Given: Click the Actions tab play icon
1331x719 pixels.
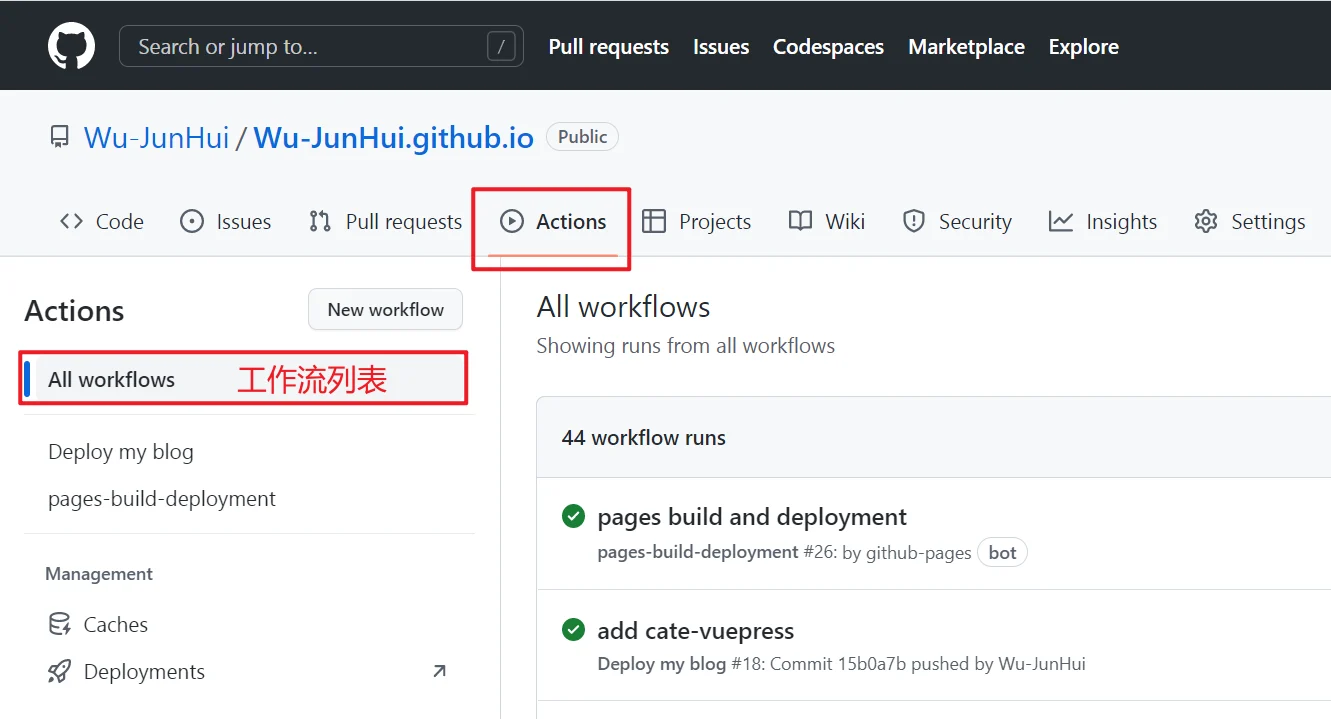Looking at the screenshot, I should [512, 221].
